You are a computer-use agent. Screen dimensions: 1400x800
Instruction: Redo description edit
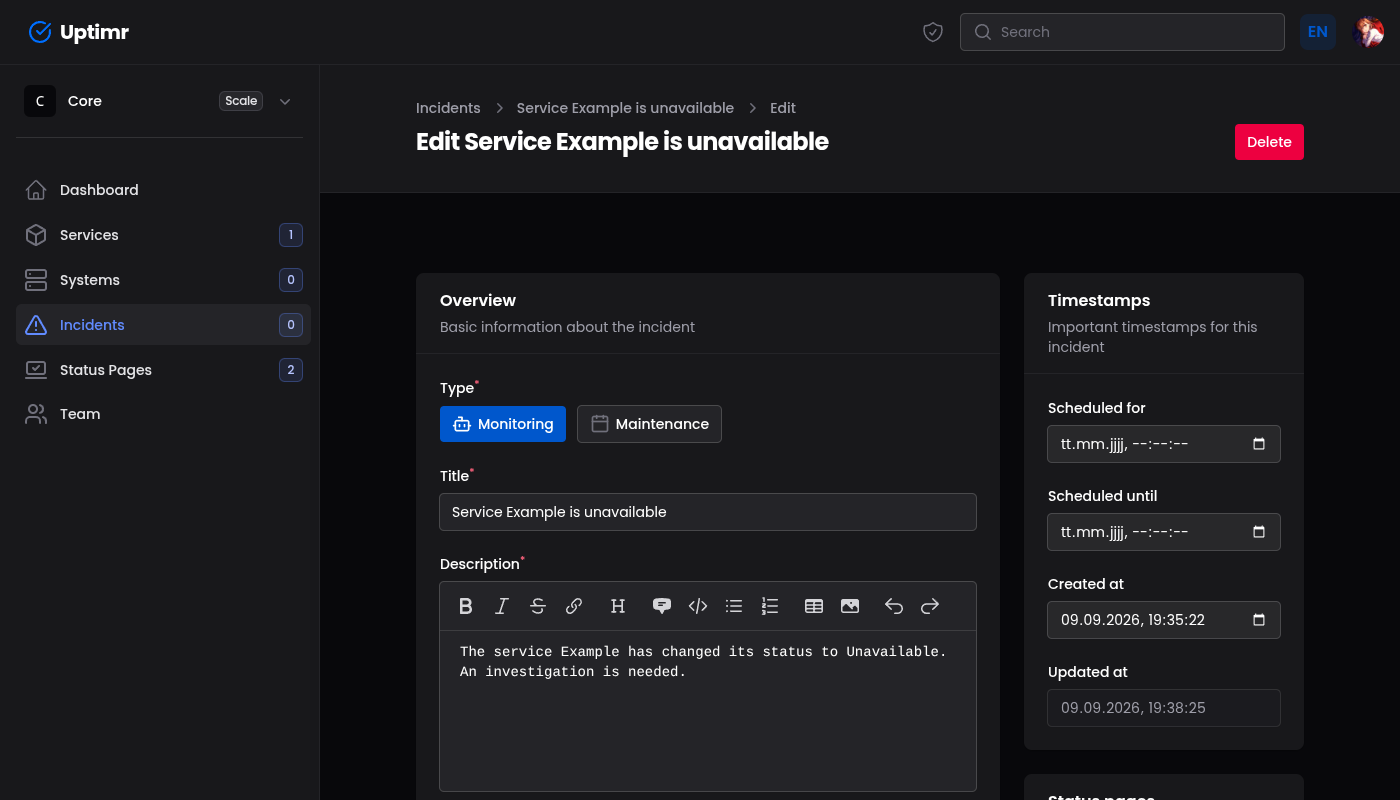click(930, 606)
